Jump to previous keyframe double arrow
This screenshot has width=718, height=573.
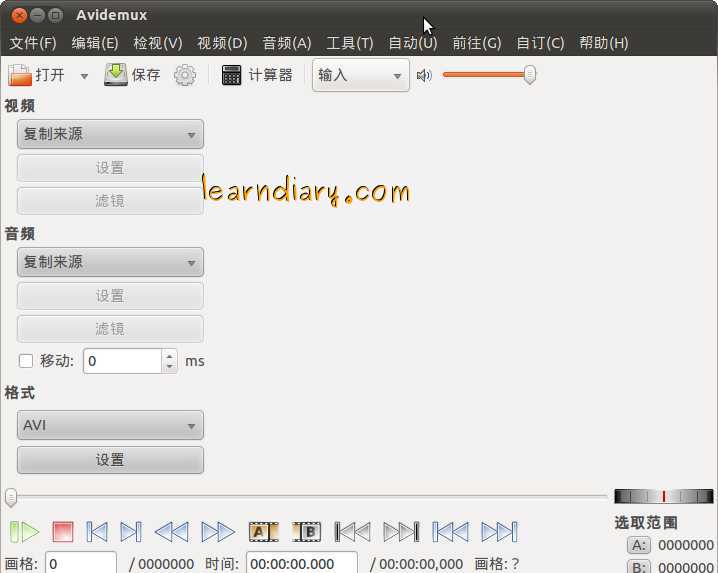coord(172,532)
